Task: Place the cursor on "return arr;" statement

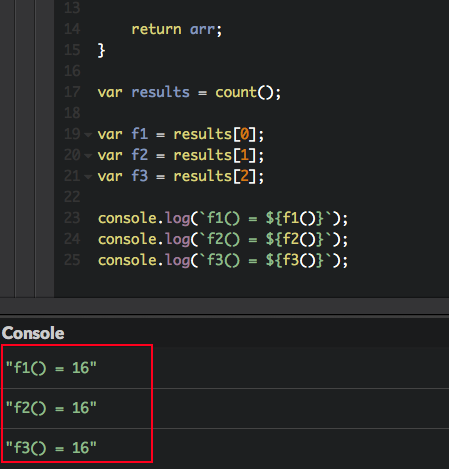Action: point(177,29)
